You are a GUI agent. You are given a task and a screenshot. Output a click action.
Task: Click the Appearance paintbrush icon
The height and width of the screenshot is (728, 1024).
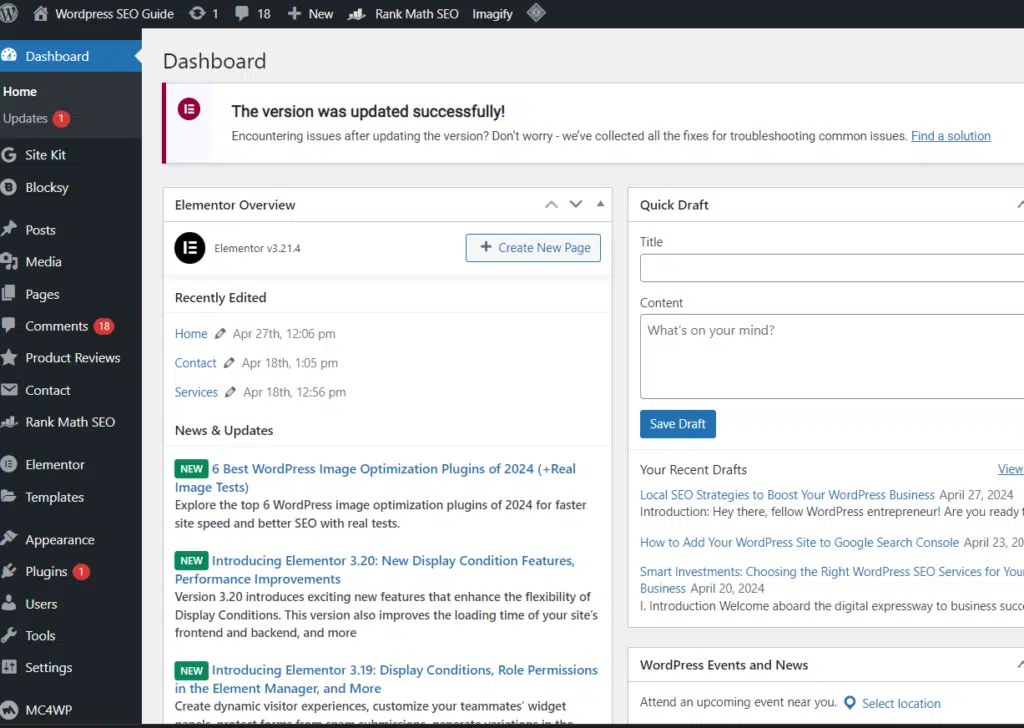[9, 539]
